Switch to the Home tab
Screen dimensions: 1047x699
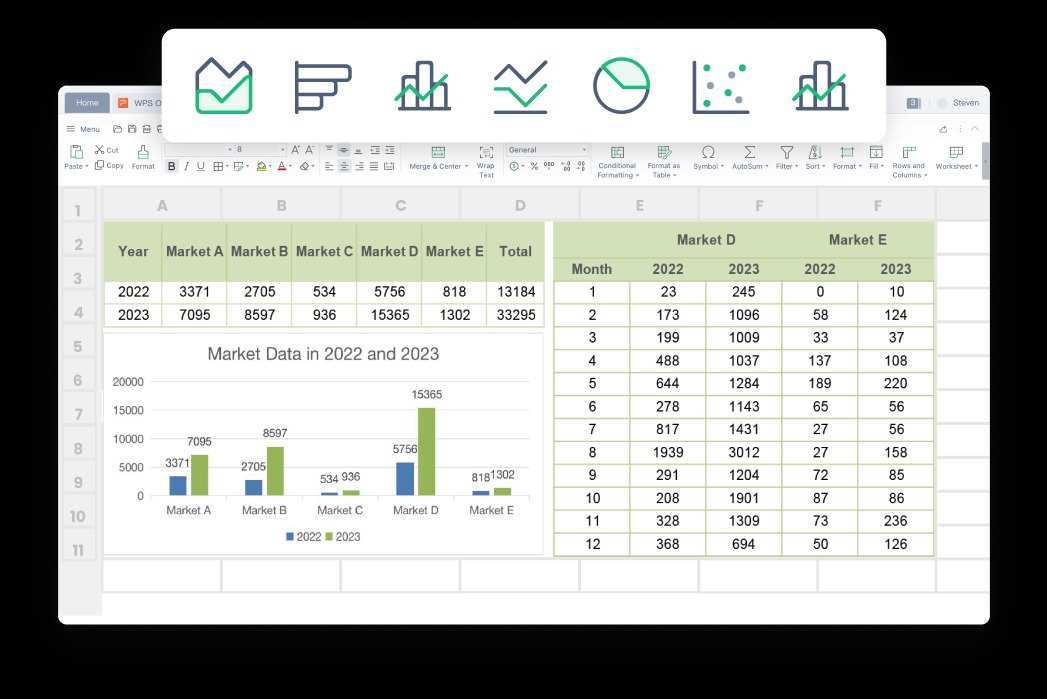87,103
